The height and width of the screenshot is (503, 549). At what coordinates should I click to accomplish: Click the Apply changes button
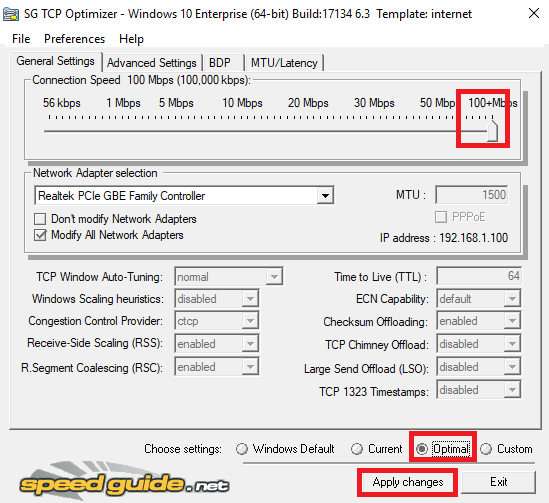[408, 482]
